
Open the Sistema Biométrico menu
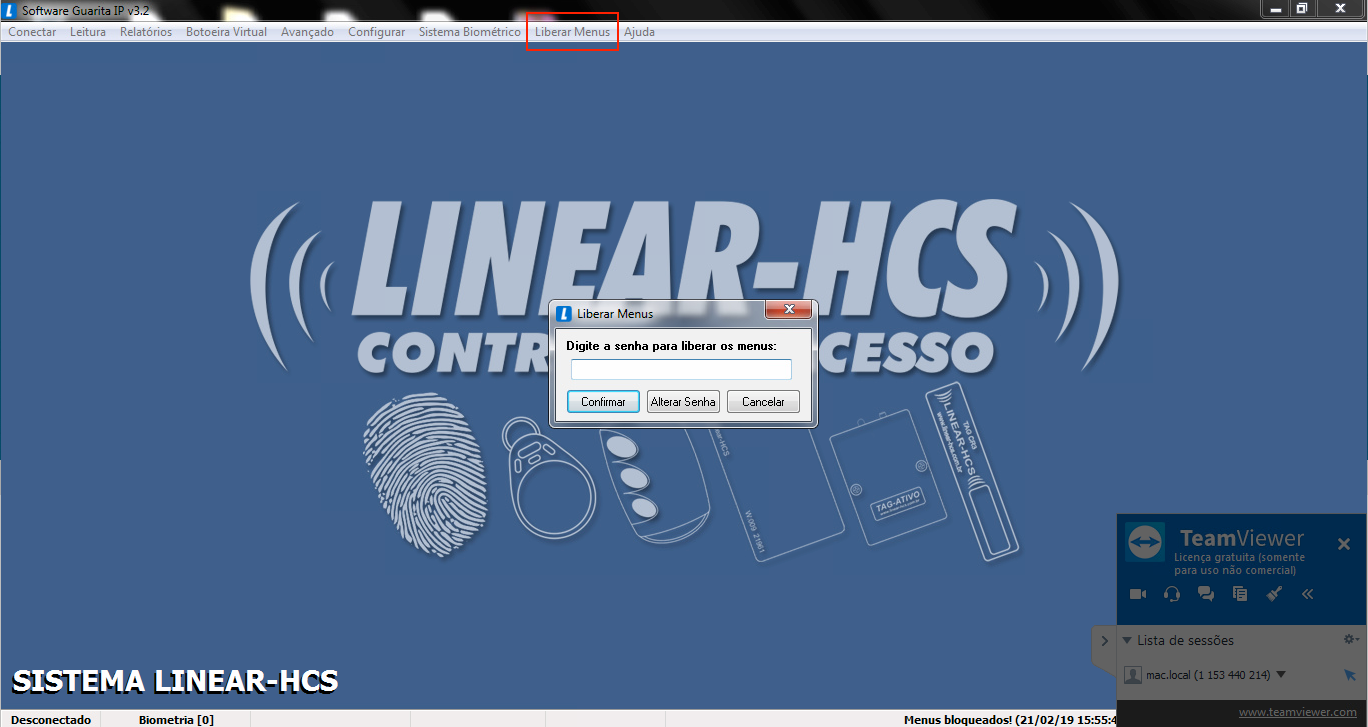coord(470,32)
